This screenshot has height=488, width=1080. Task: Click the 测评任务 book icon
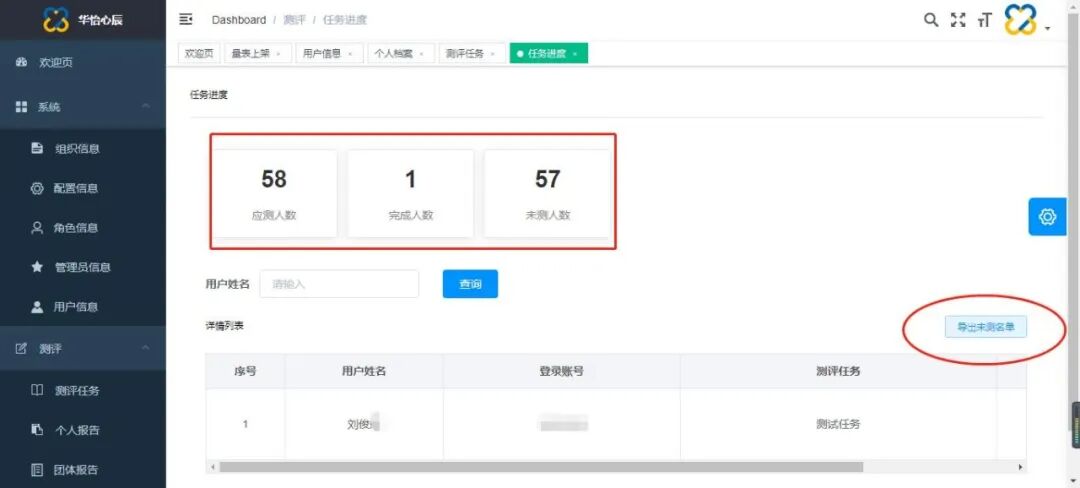[x=37, y=390]
